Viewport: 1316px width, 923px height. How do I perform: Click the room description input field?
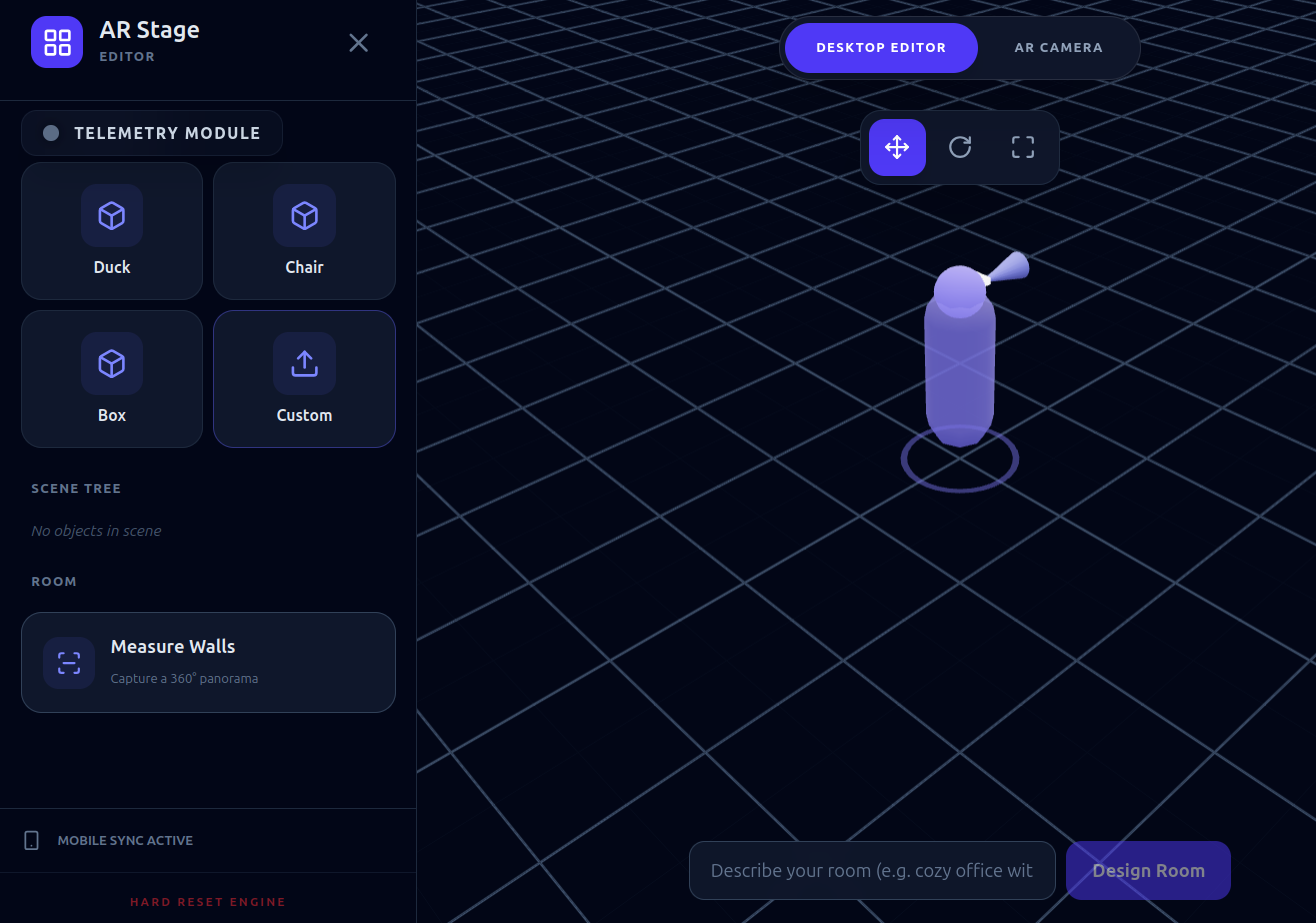[872, 870]
